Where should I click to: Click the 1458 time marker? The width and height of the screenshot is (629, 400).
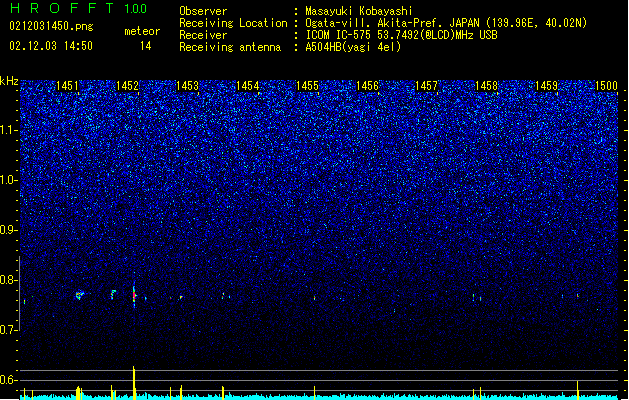486,86
